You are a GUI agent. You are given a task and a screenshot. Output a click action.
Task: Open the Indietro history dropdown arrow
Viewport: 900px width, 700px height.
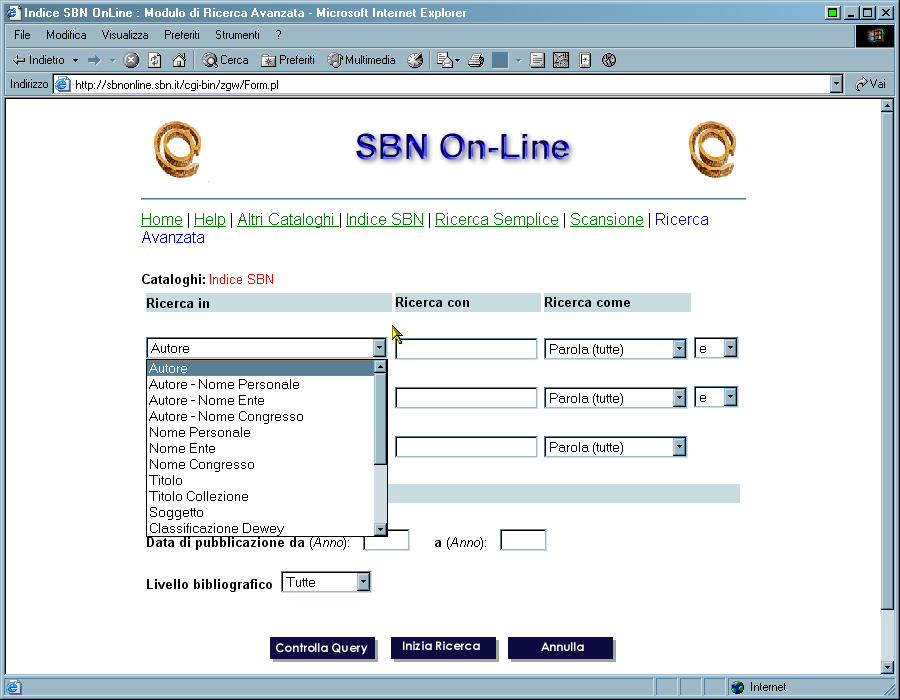point(75,60)
